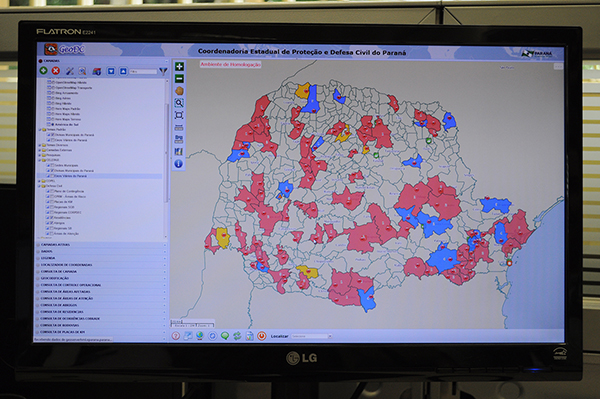Click the green chat bubble icon
Viewport: 600px width, 399px height.
coord(225,336)
